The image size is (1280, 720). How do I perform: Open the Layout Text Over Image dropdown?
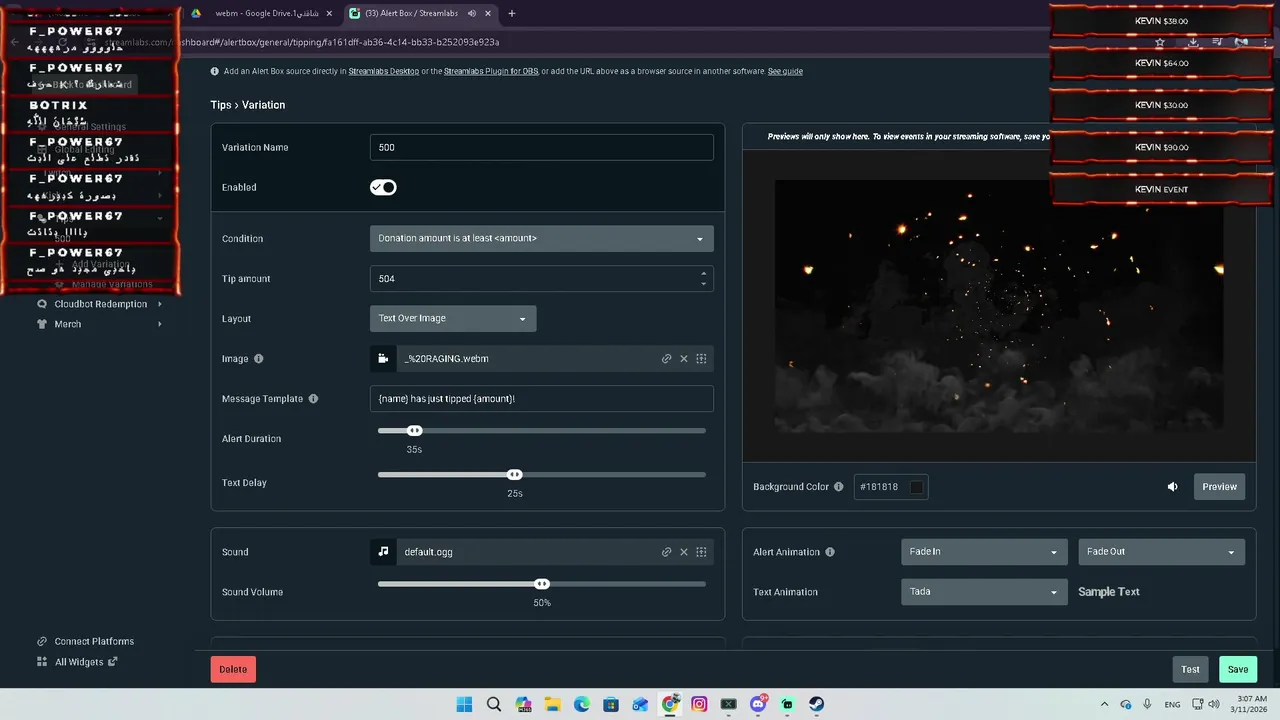click(453, 318)
